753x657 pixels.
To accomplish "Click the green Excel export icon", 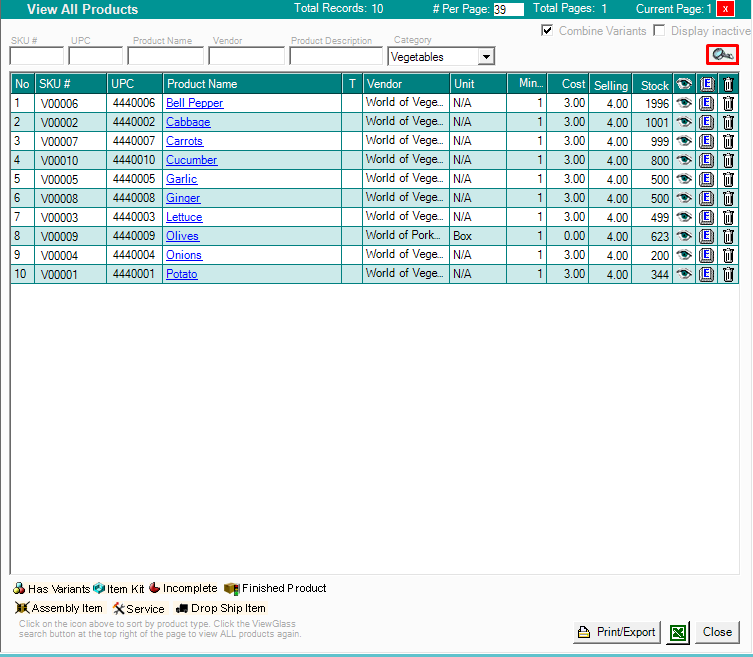I will click(x=678, y=632).
